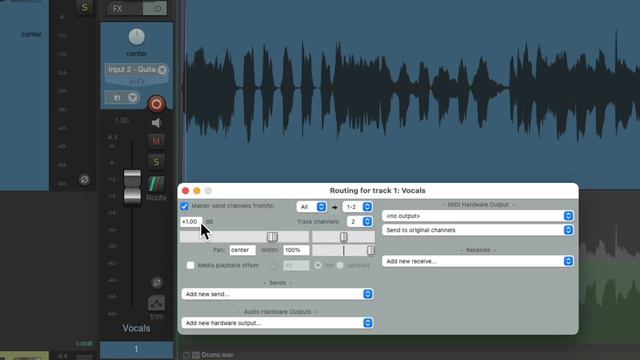Click the routing pan slider handle

pos(344,237)
